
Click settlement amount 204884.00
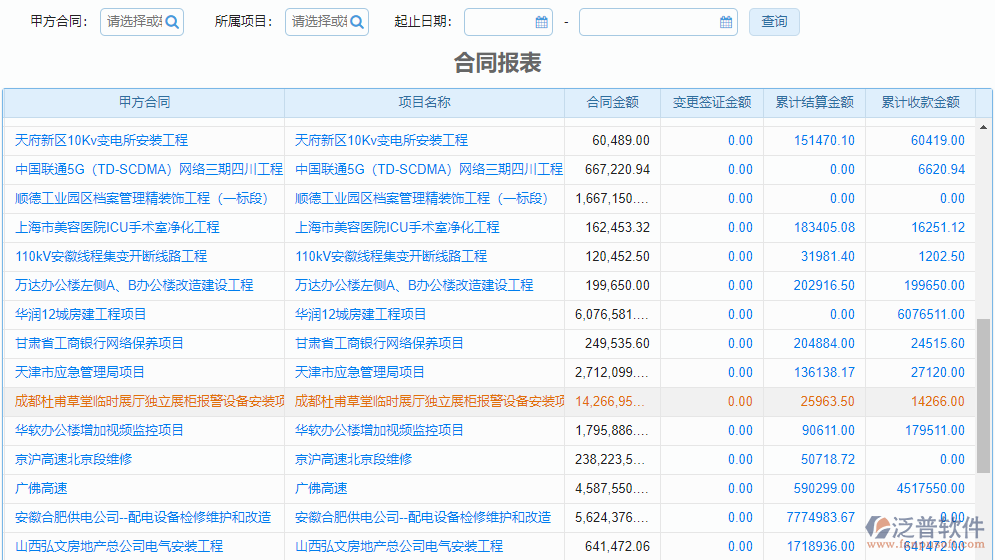824,343
